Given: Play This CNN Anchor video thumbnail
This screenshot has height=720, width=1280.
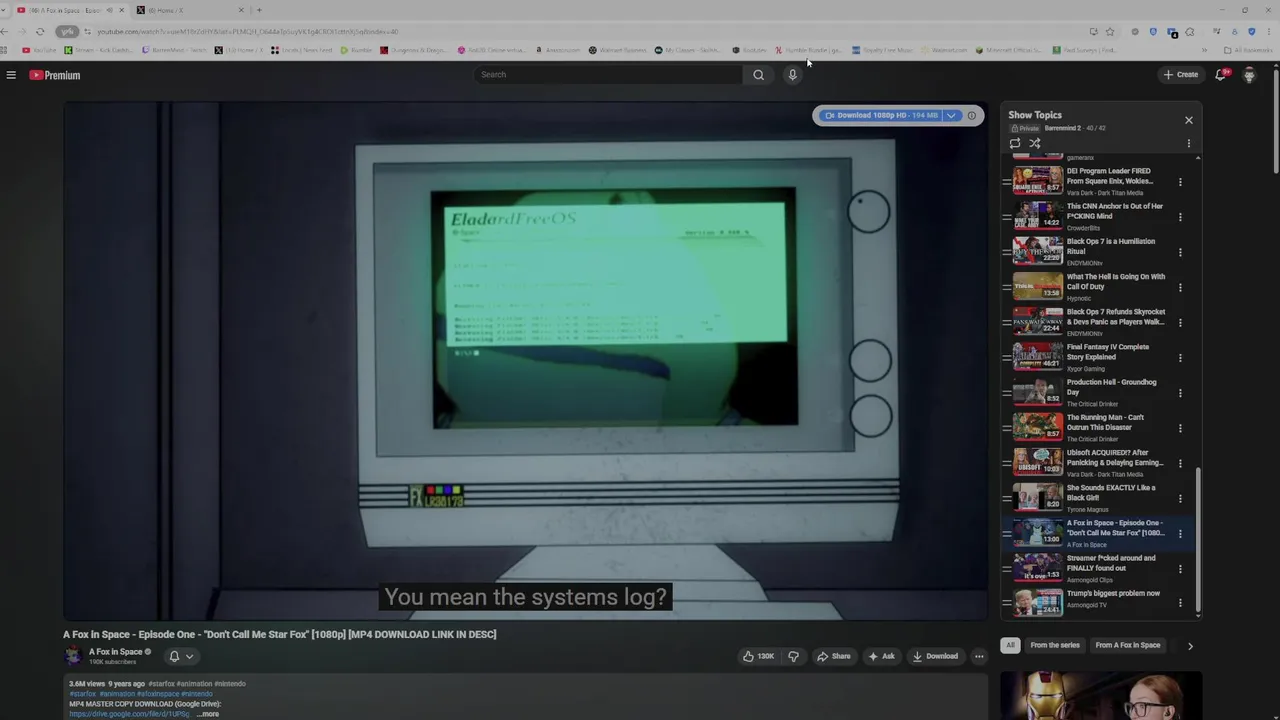Looking at the screenshot, I should [x=1037, y=215].
